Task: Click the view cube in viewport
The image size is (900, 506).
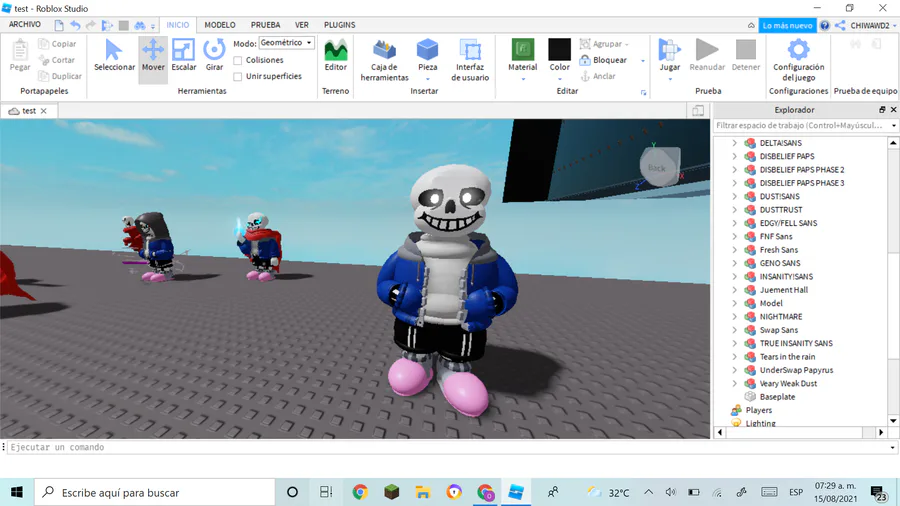Action: coord(659,167)
